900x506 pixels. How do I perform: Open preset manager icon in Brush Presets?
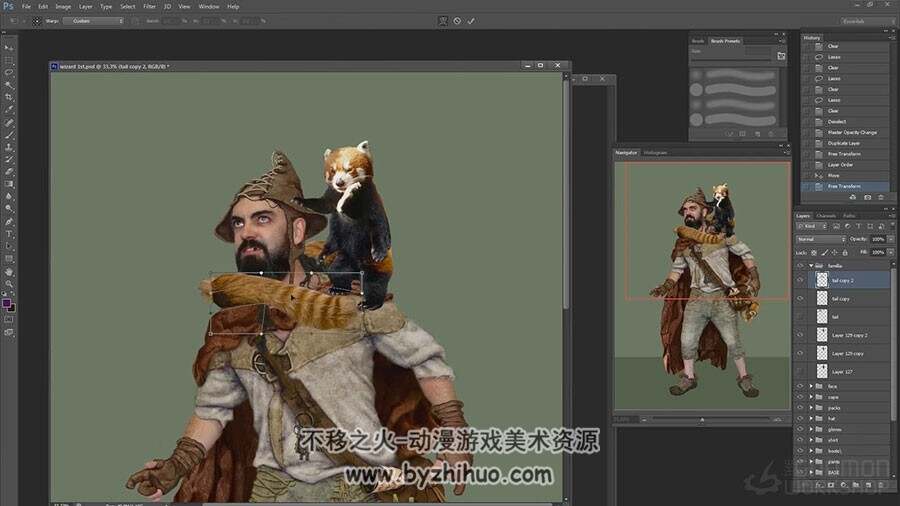tap(781, 56)
